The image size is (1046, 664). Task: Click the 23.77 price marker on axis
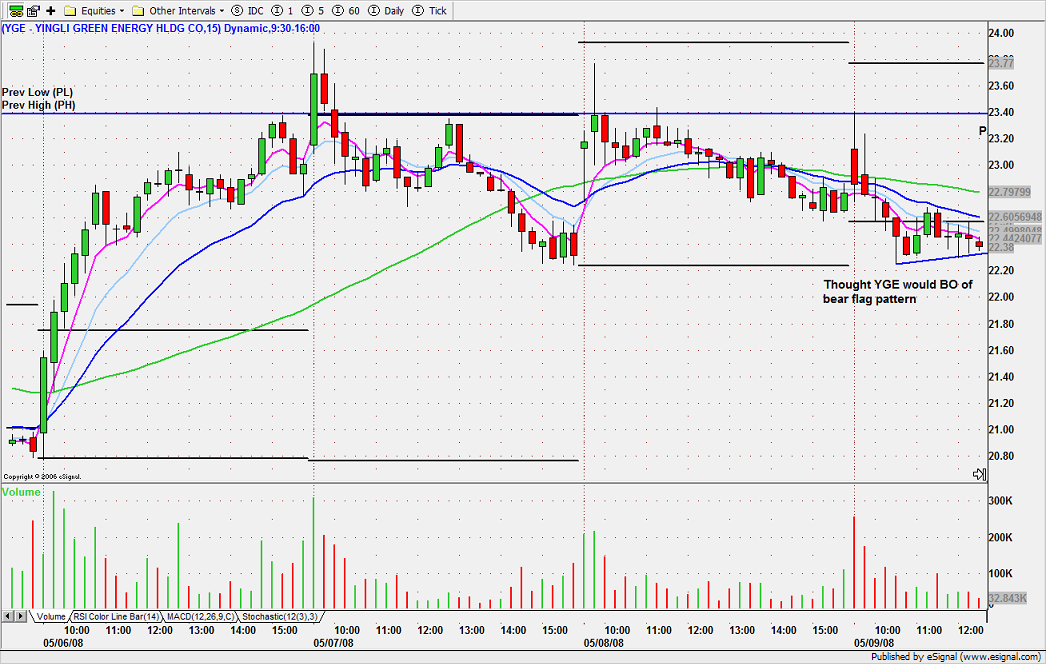tap(1001, 63)
